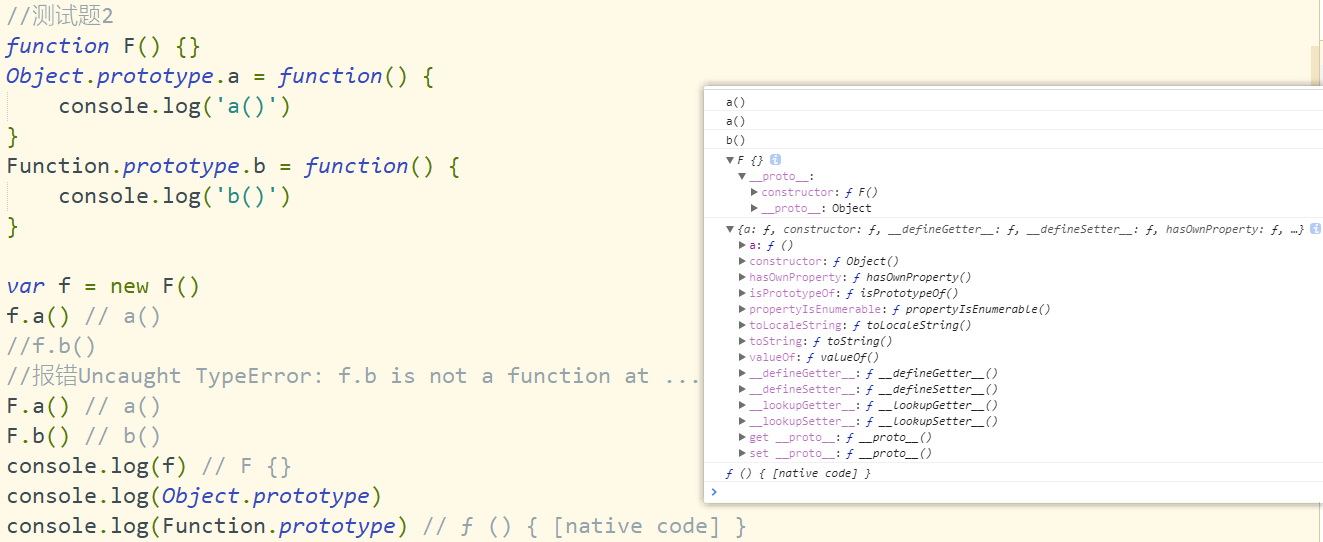This screenshot has height=542, width=1323.
Task: Click the Function.prototype.b assignment line
Action: [x=233, y=166]
